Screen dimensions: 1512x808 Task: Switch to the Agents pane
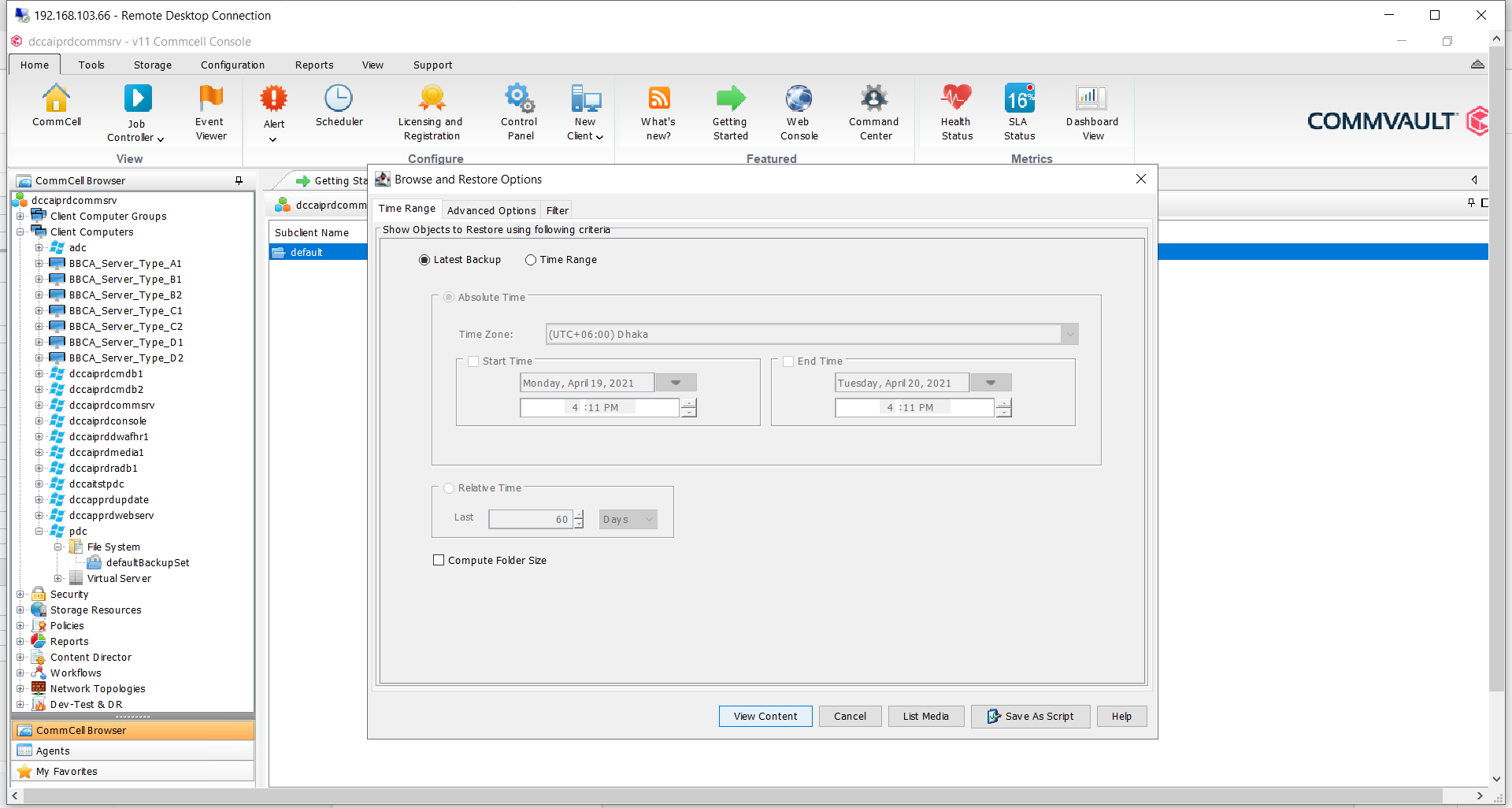click(x=132, y=751)
